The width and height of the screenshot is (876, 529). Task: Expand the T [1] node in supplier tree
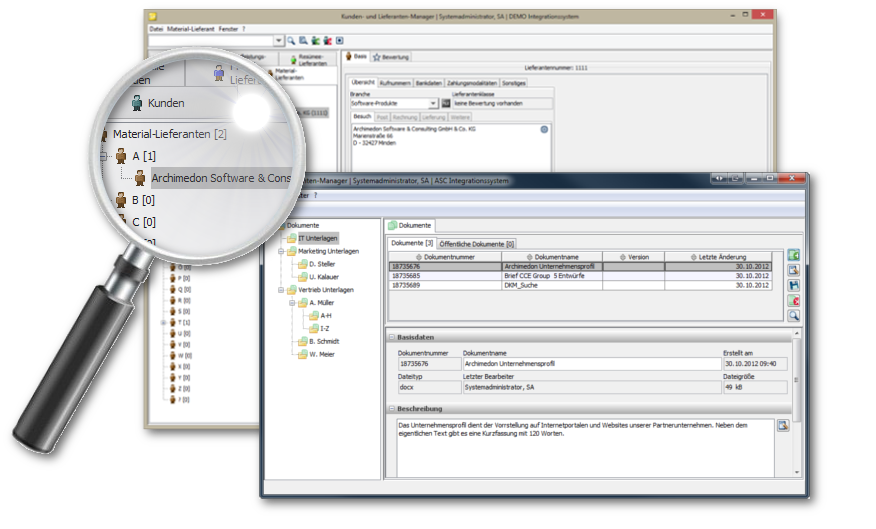[x=163, y=322]
